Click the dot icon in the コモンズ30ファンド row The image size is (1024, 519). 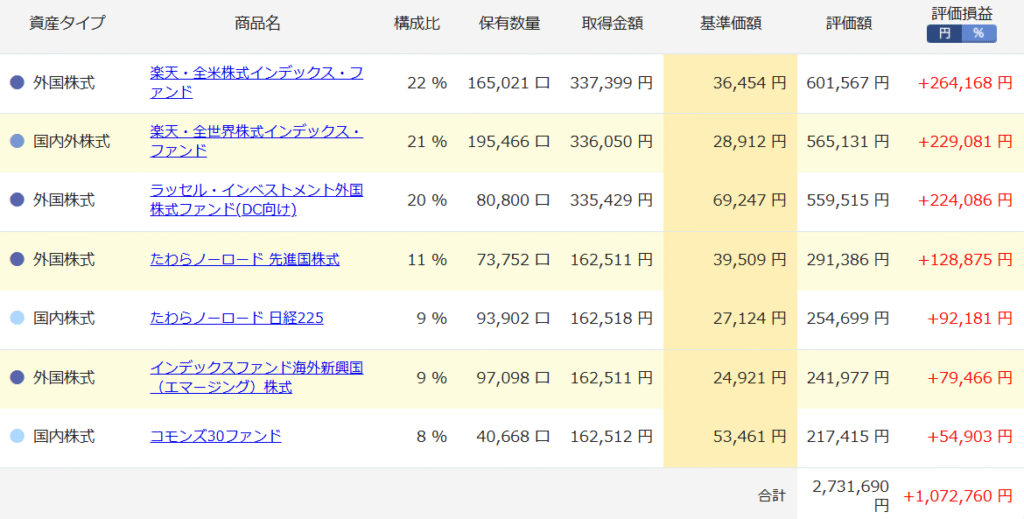point(16,436)
